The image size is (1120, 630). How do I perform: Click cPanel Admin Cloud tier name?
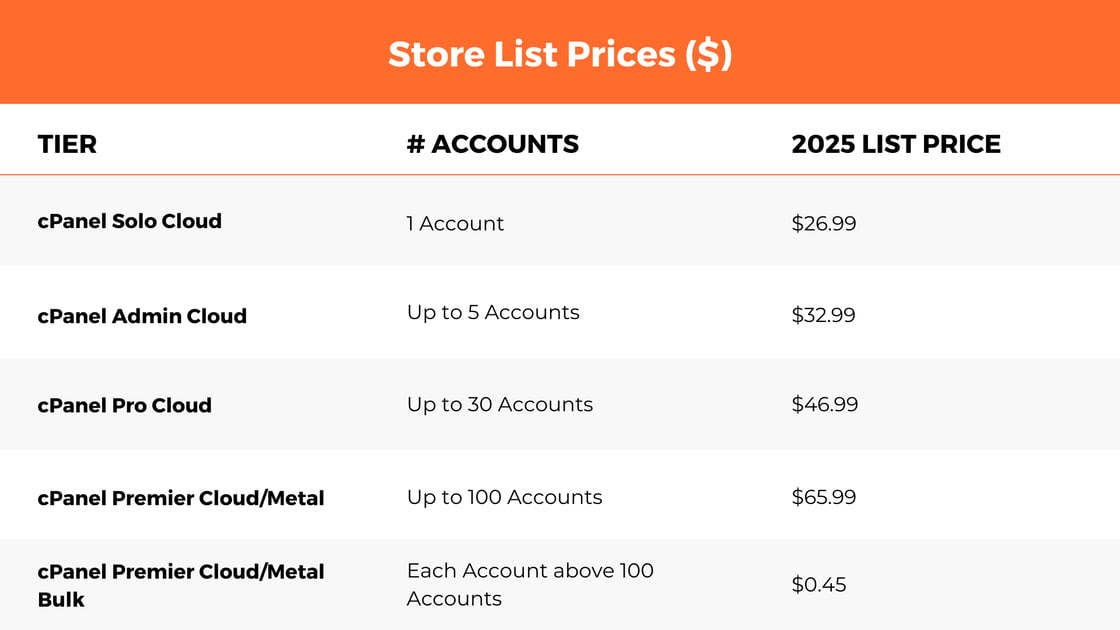click(x=142, y=316)
